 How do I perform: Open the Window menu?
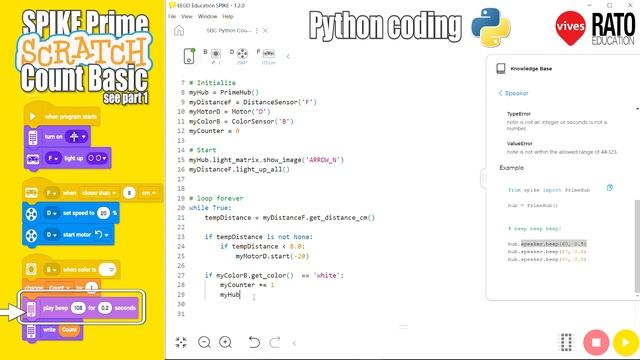tap(207, 16)
